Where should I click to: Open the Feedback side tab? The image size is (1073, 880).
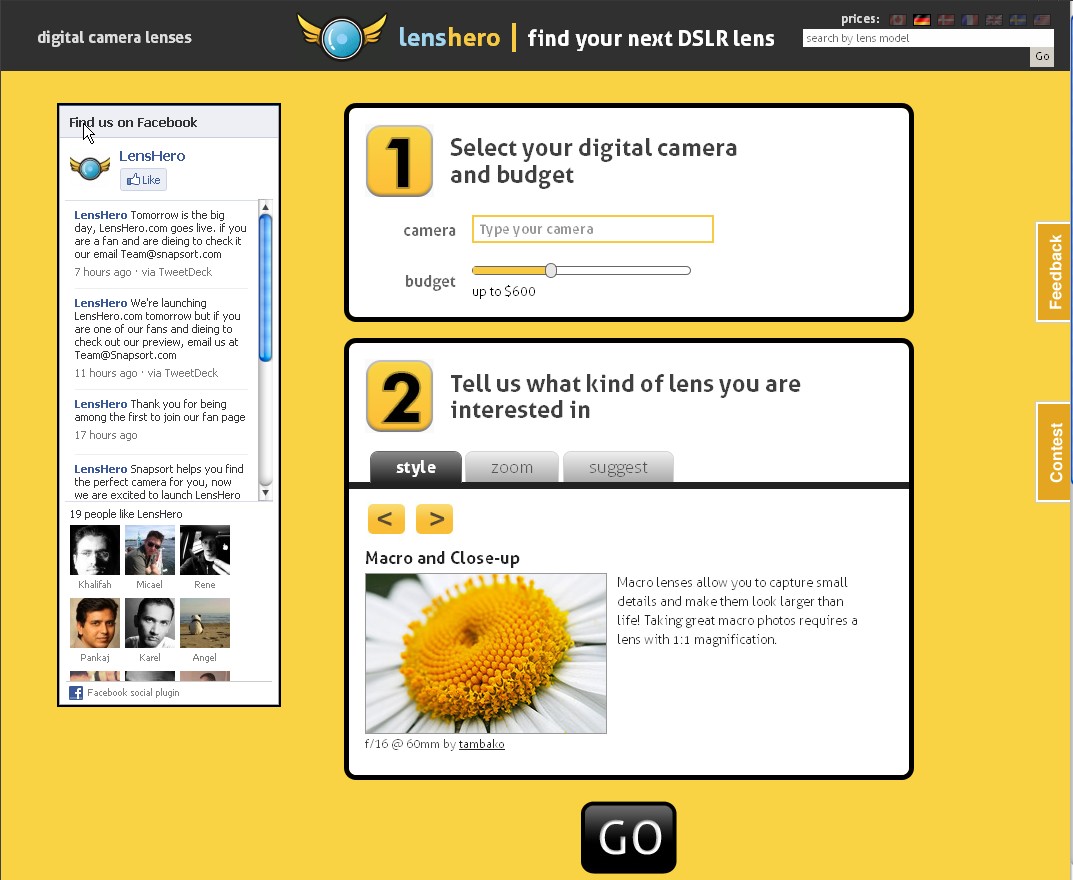(x=1055, y=272)
